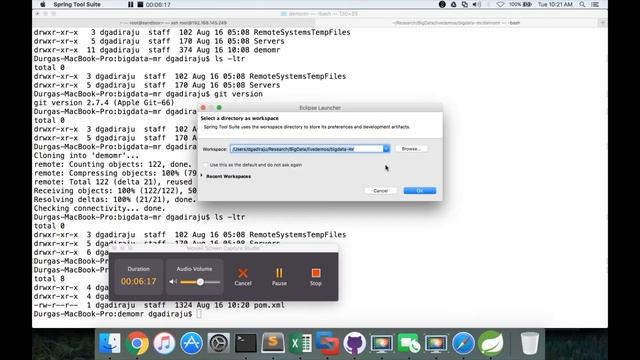Image resolution: width=640 pixels, height=360 pixels.
Task: Click the recording Duration timer display
Action: tap(138, 281)
